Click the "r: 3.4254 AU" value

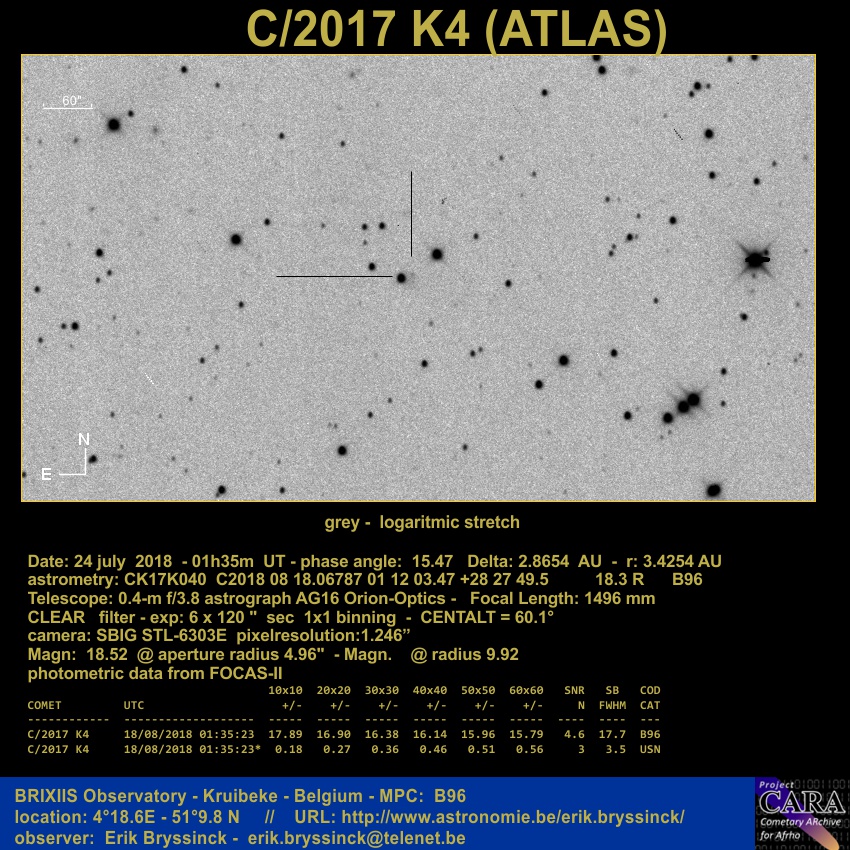(x=674, y=561)
